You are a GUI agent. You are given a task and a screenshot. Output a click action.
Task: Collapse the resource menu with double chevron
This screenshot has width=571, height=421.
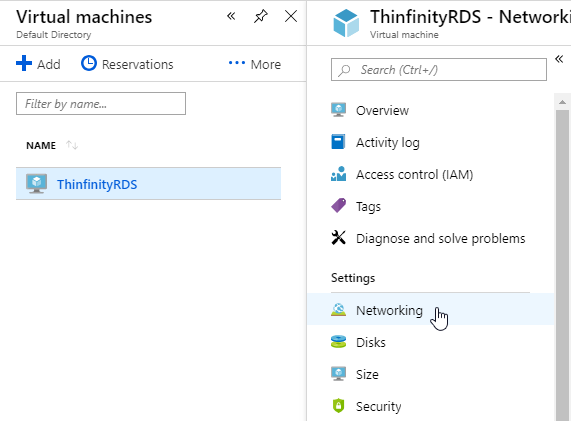559,59
